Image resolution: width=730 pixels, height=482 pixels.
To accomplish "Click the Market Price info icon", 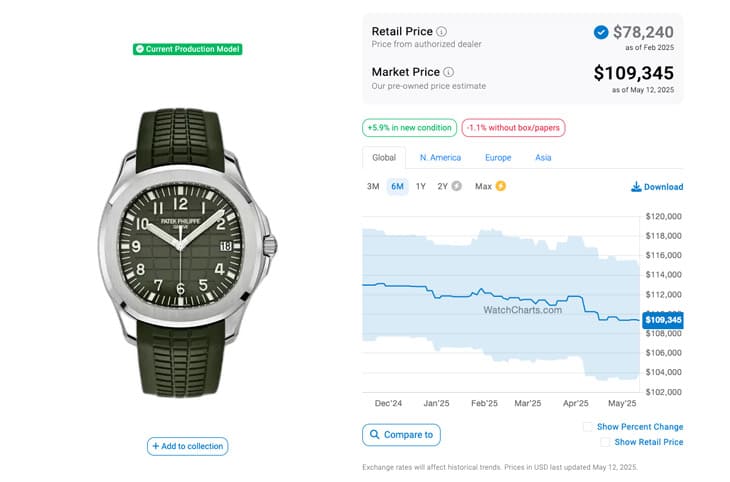I will point(448,72).
